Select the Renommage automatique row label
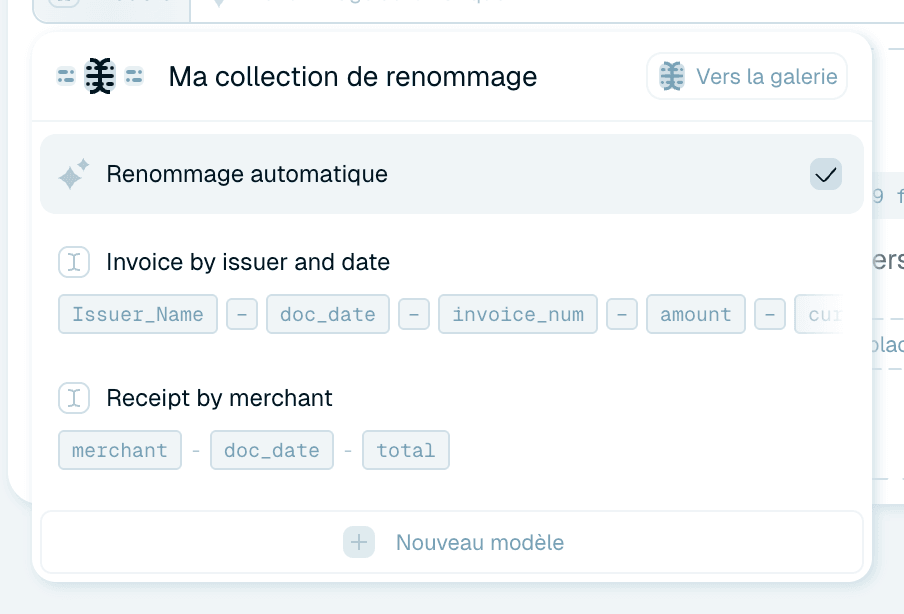 coord(247,174)
